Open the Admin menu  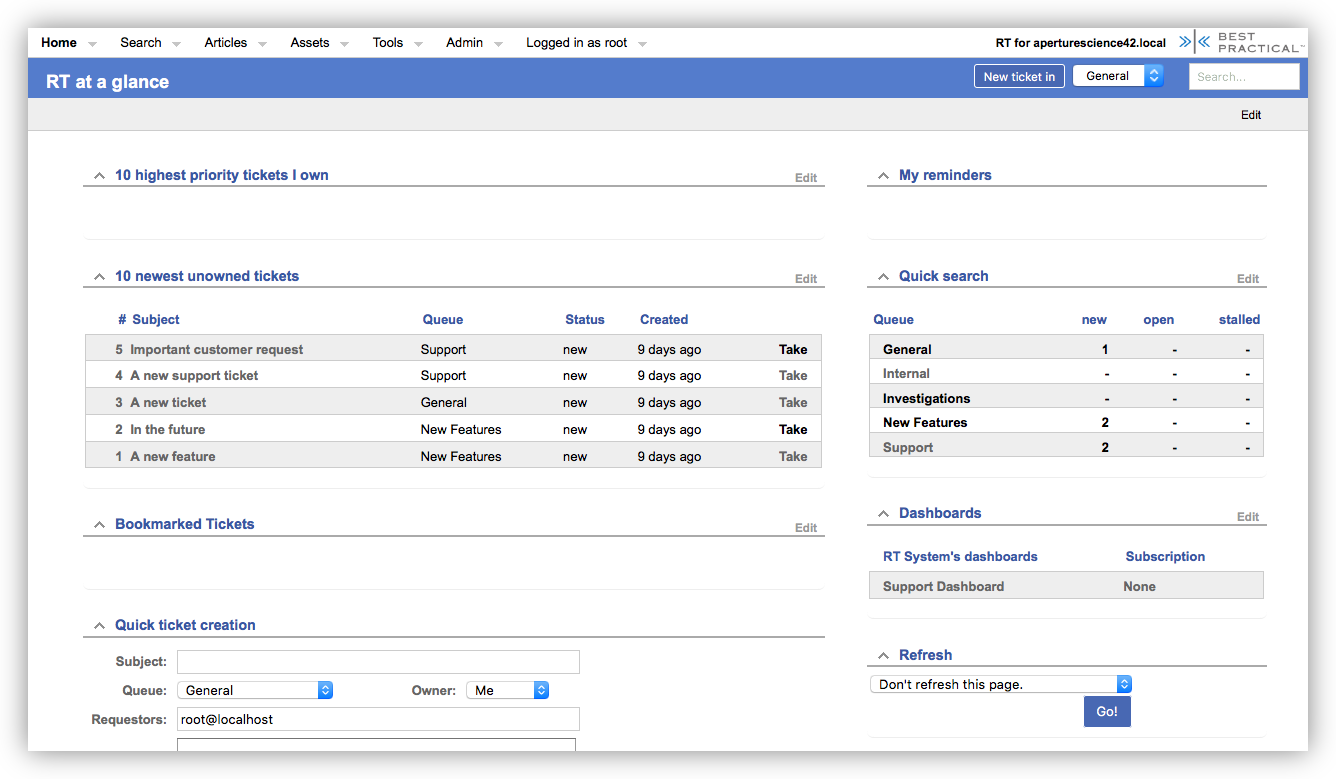pos(464,43)
